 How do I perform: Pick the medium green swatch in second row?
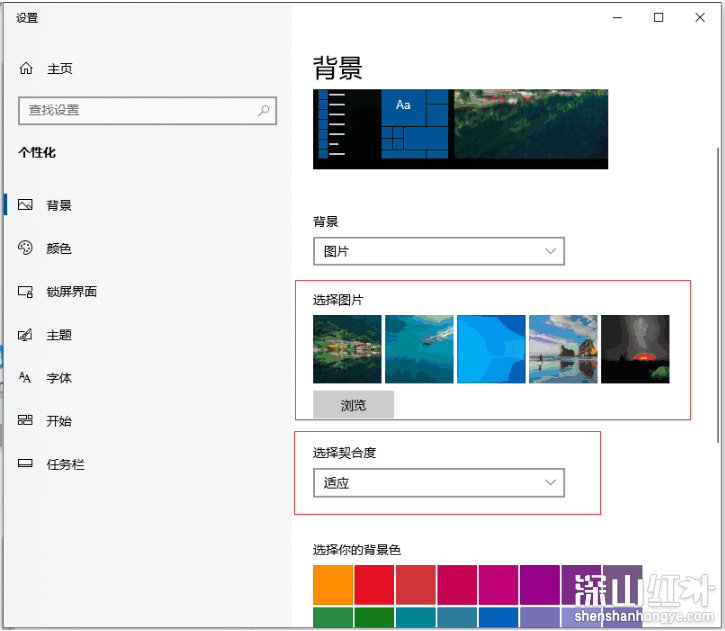pos(333,617)
